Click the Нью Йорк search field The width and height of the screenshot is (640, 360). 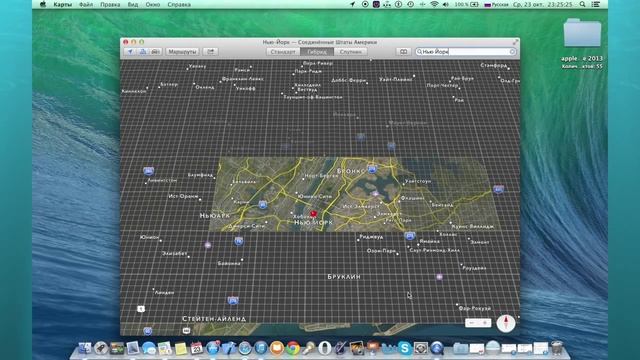tap(466, 52)
